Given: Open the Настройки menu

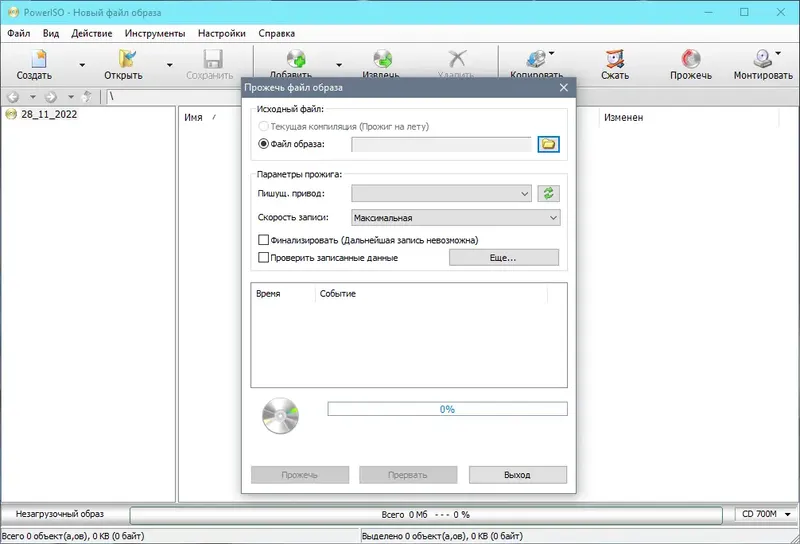Looking at the screenshot, I should click(x=221, y=34).
